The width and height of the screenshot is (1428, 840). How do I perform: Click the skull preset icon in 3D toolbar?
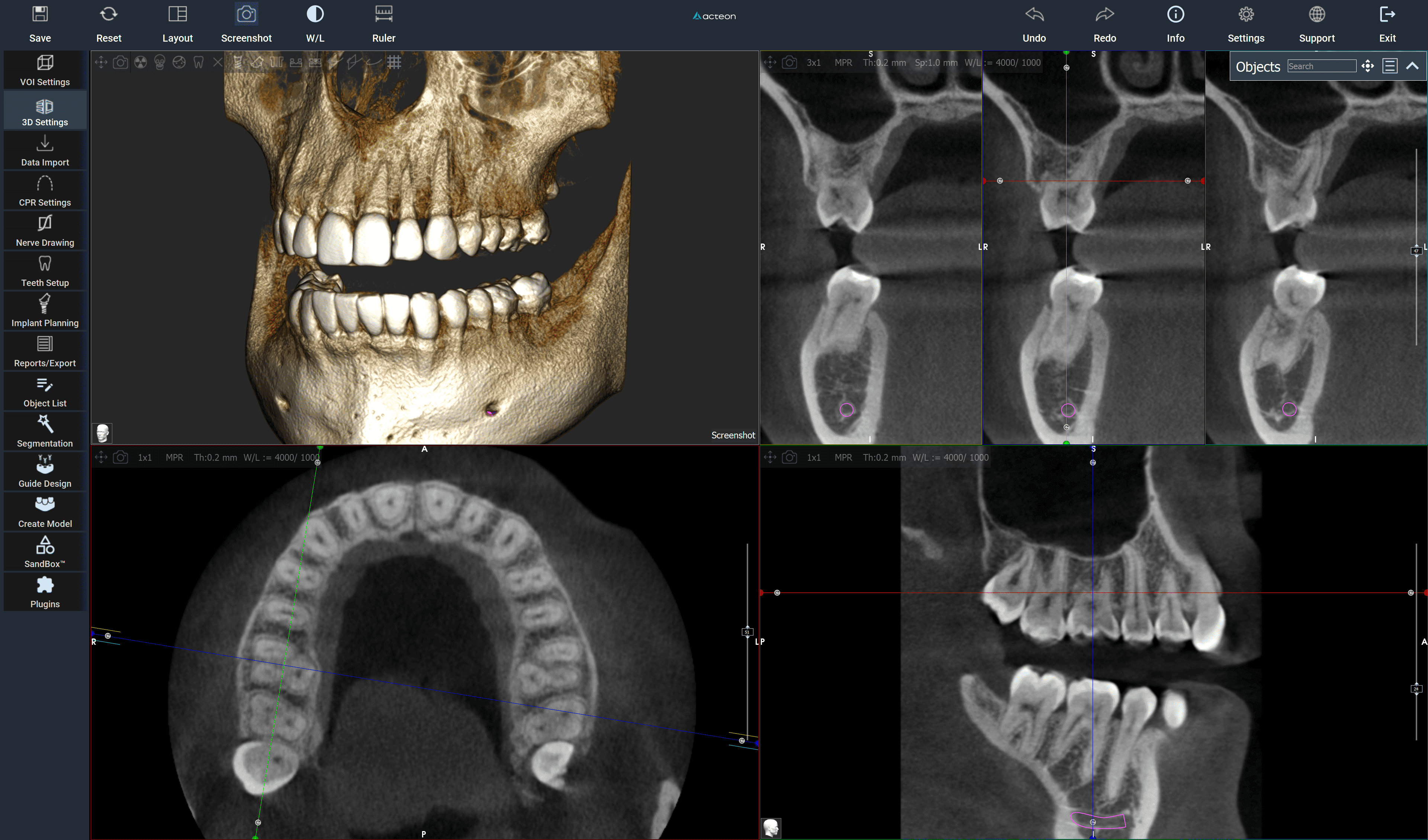pos(160,62)
